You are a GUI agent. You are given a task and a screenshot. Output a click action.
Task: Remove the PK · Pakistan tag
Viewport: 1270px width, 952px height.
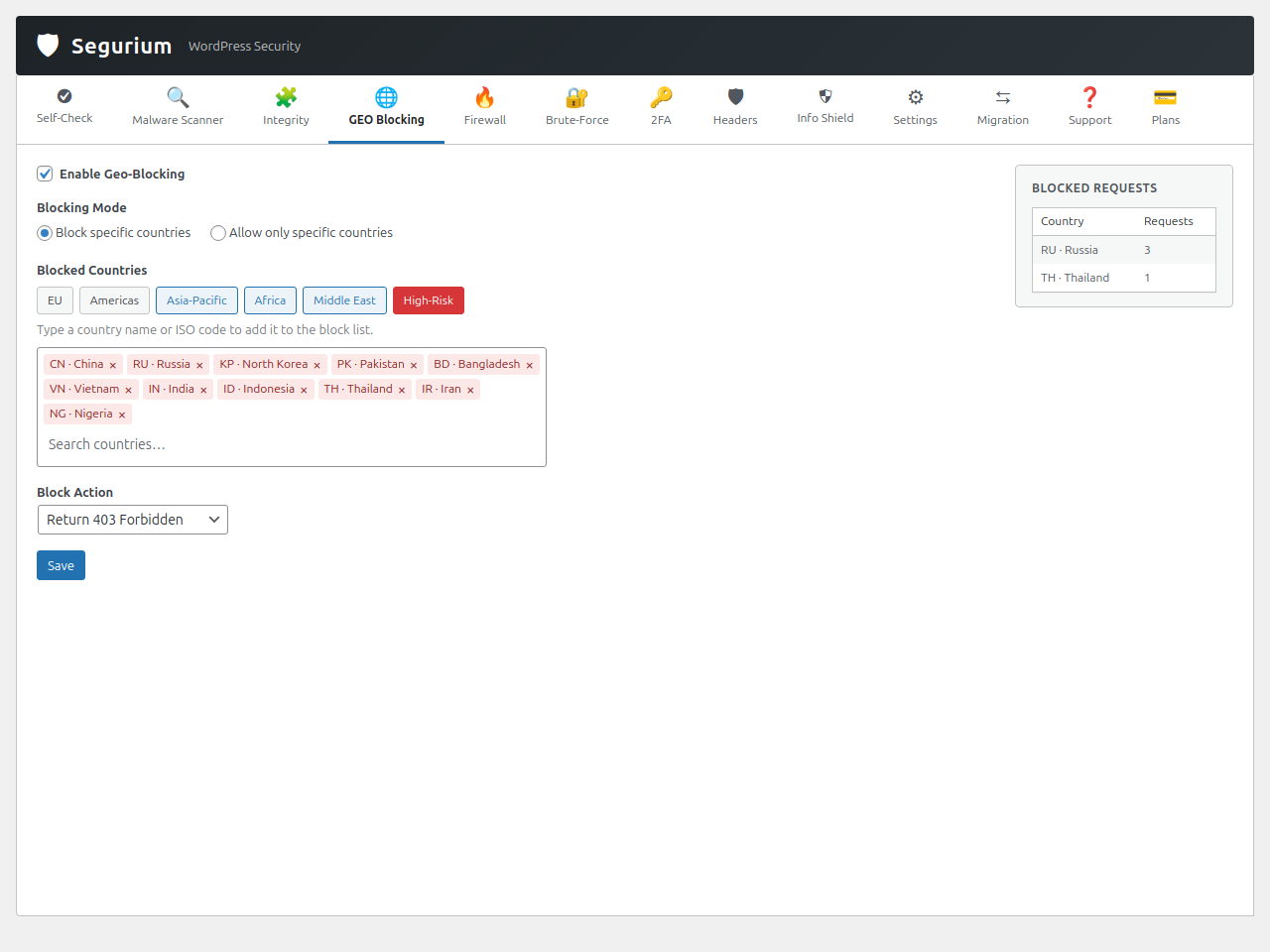click(x=414, y=365)
